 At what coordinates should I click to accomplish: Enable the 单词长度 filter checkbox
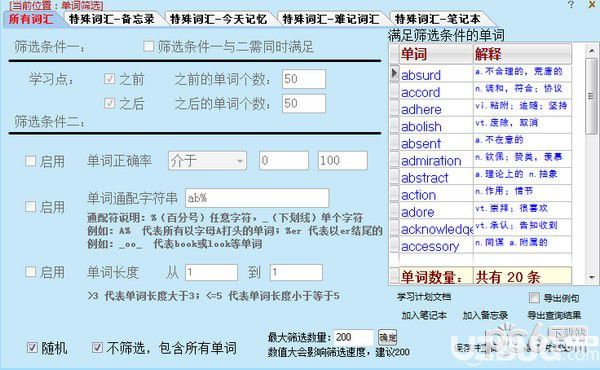30,272
